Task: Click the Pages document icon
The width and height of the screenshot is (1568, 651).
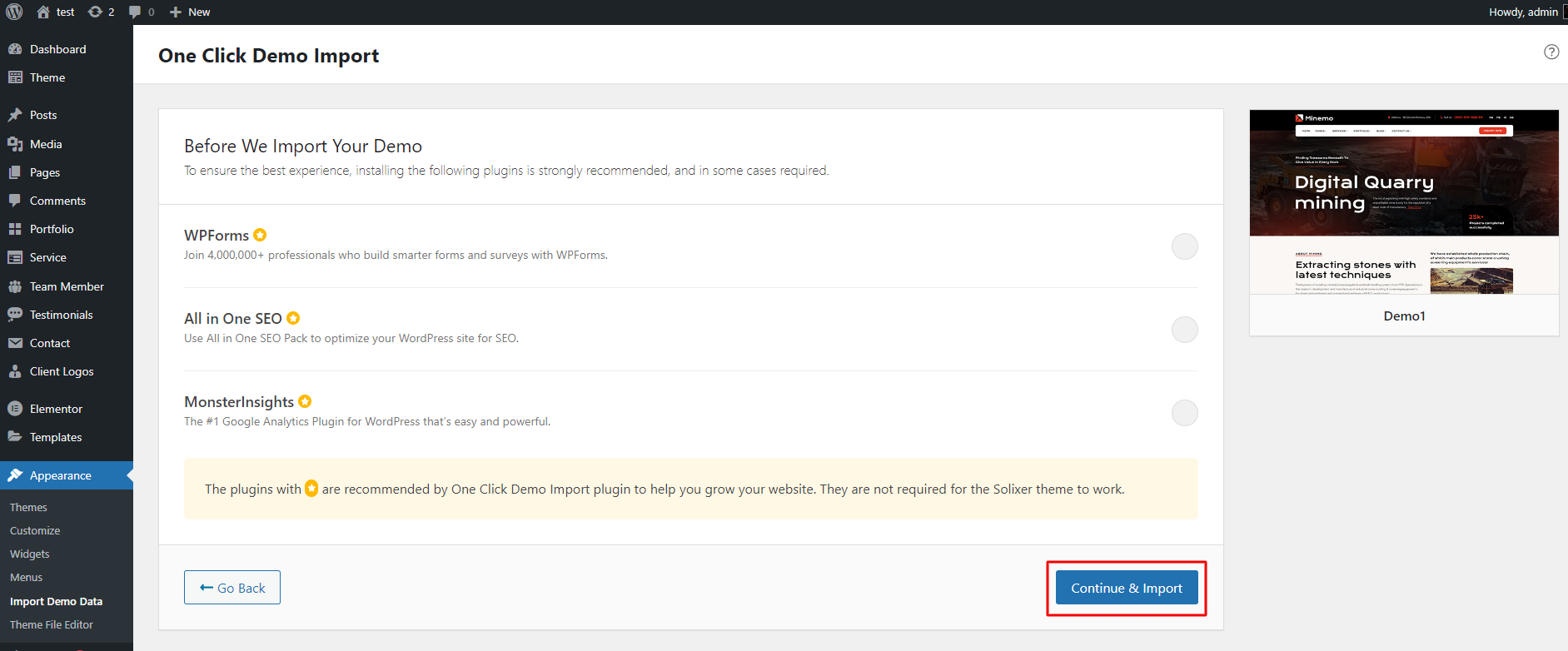Action: click(15, 172)
